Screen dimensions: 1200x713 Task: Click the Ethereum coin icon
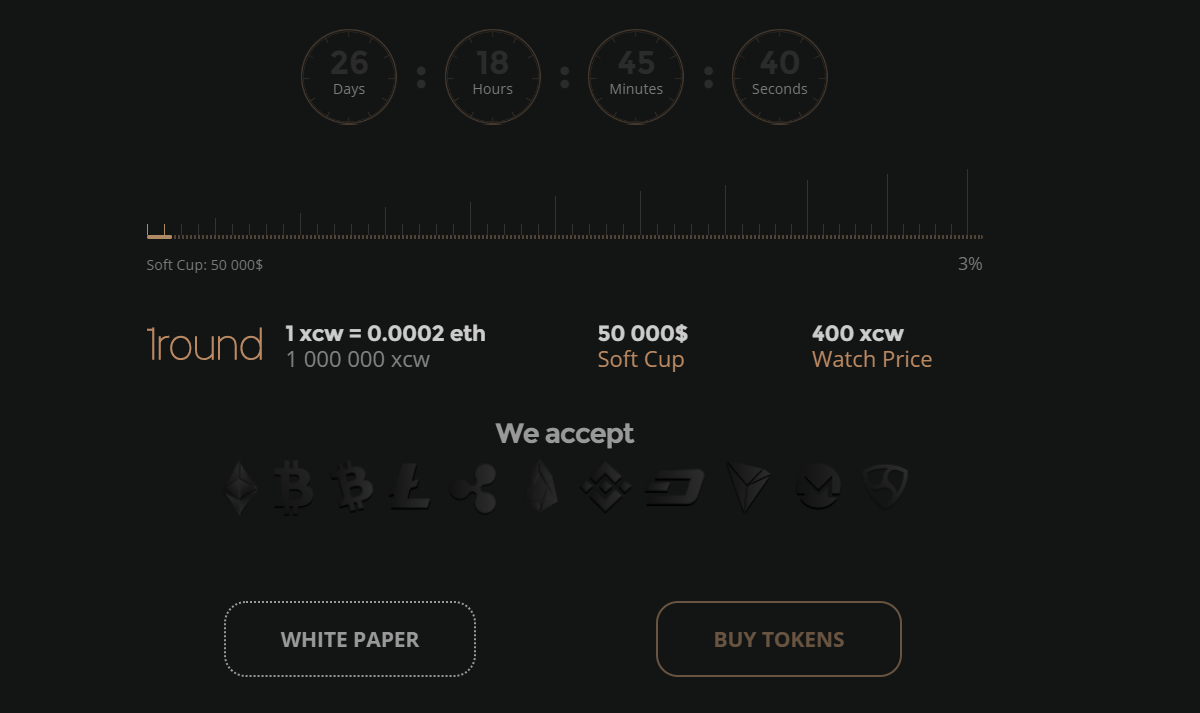click(240, 488)
